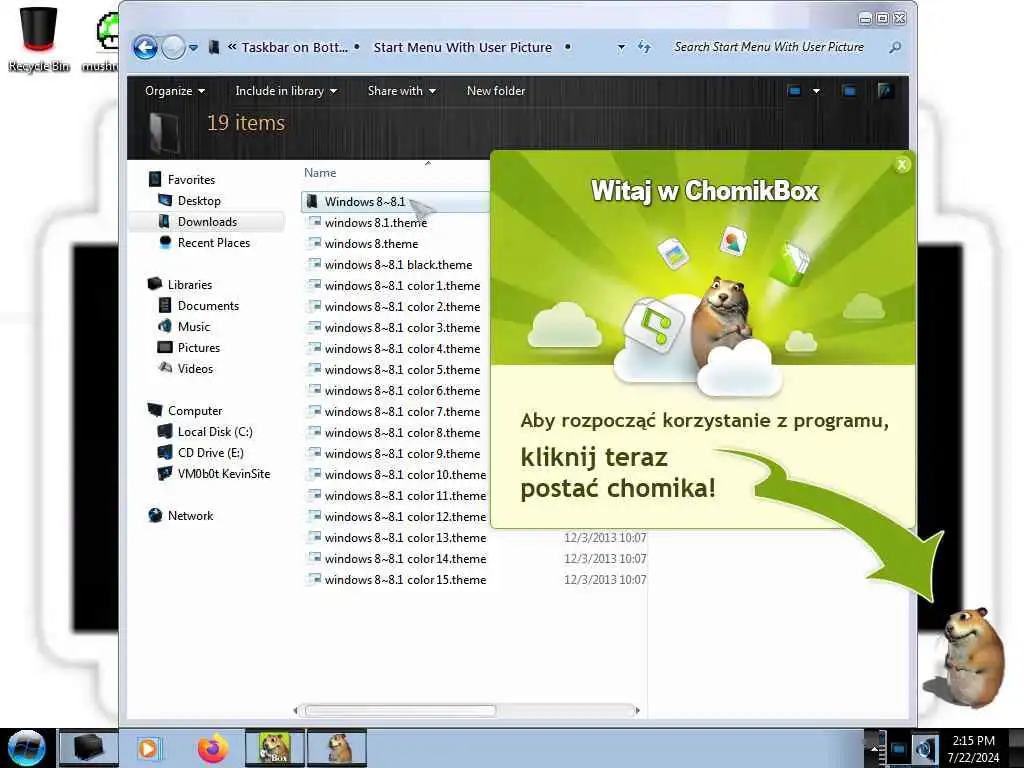Screen dimensions: 1024x768
Task: Open Videos library
Action: point(195,368)
